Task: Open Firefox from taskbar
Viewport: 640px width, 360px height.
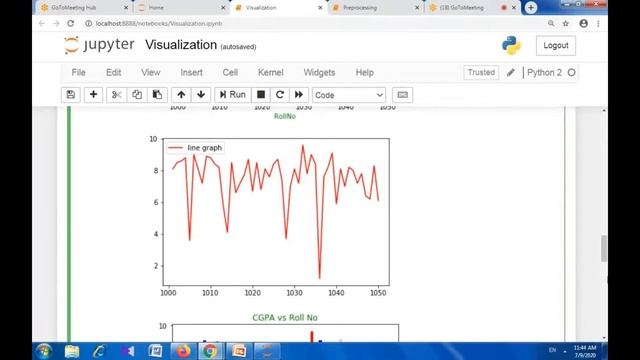Action: click(183, 351)
